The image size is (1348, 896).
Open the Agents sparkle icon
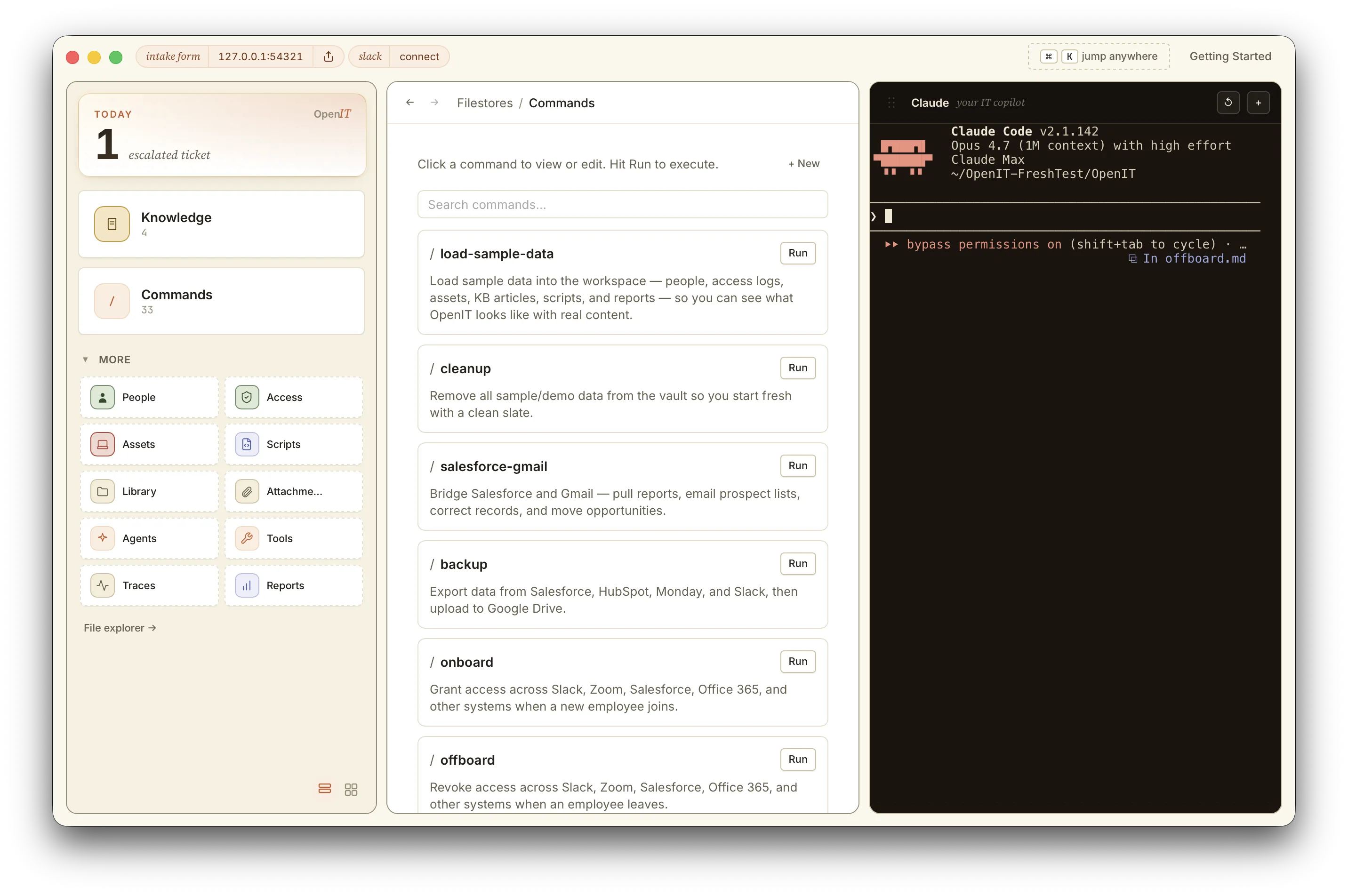pyautogui.click(x=102, y=538)
